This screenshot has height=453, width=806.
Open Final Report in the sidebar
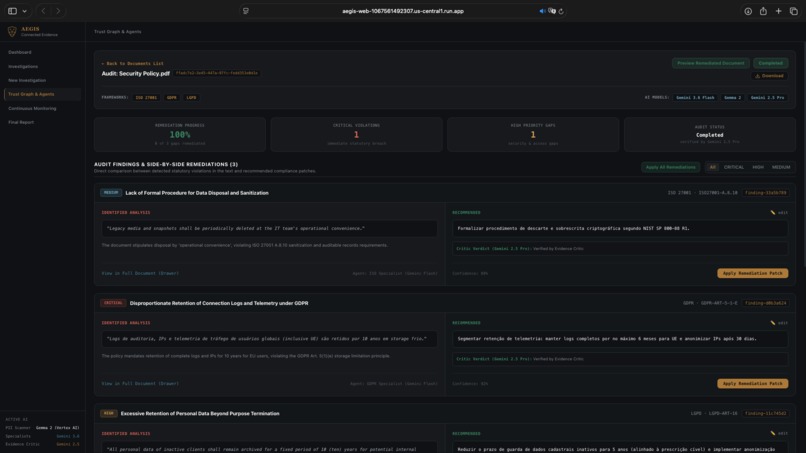(x=21, y=122)
